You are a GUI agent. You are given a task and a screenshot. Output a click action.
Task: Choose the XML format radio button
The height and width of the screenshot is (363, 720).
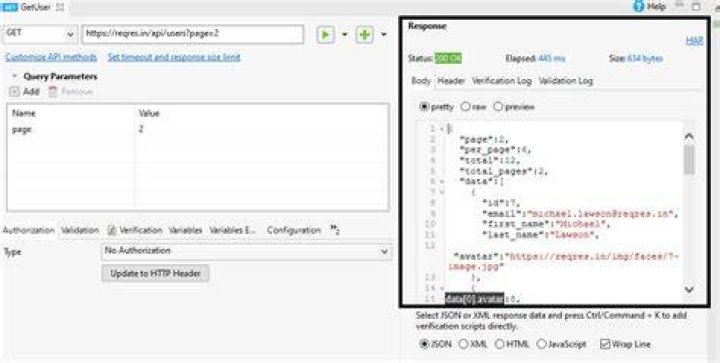463,344
